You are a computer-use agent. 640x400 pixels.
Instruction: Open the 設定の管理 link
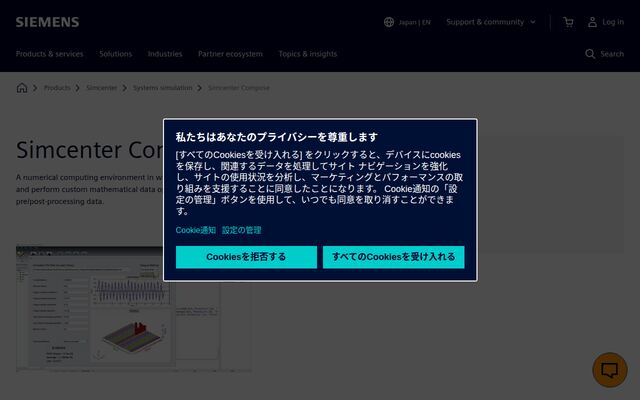pos(242,230)
